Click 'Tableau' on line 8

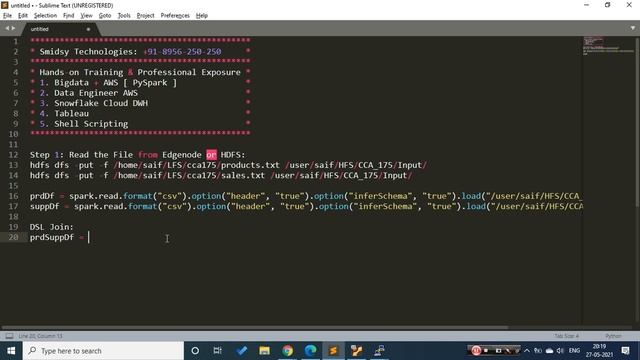tap(71, 113)
